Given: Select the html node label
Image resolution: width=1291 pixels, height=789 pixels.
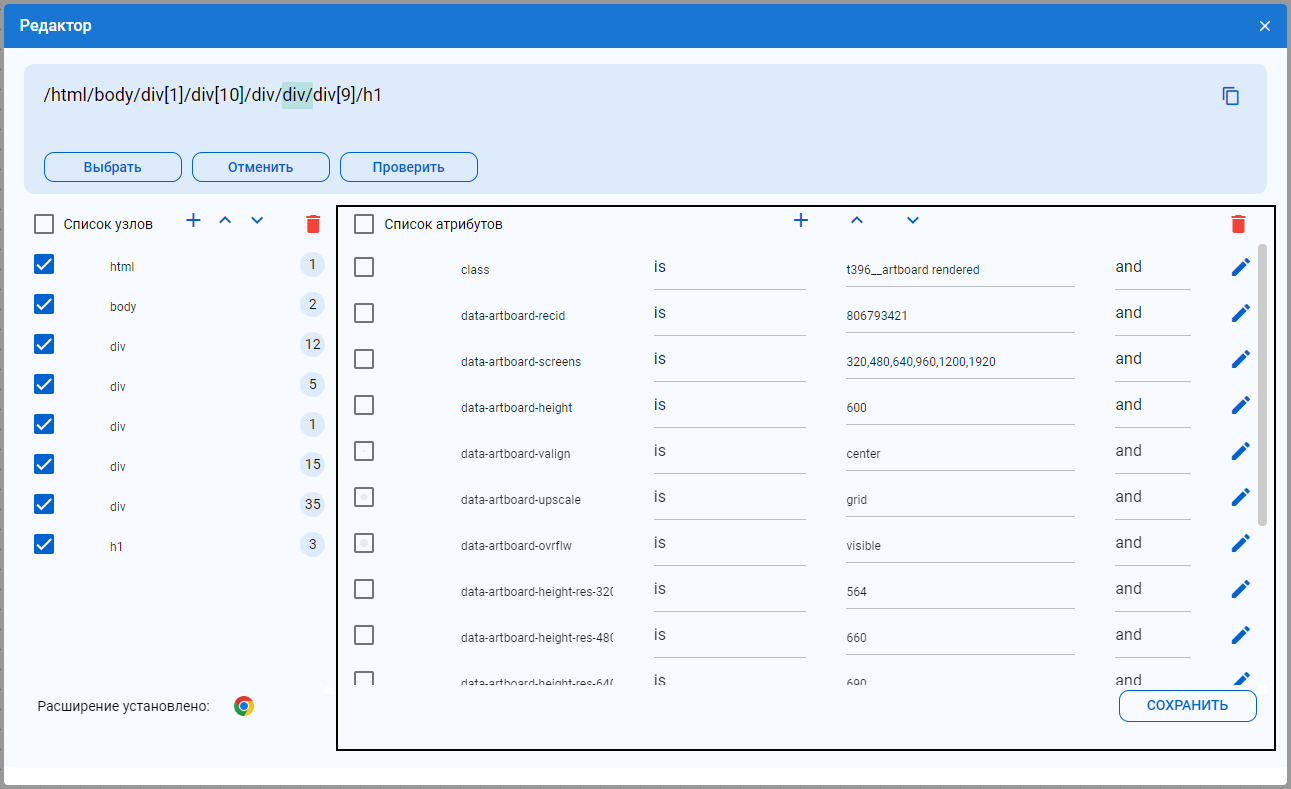Looking at the screenshot, I should (122, 267).
